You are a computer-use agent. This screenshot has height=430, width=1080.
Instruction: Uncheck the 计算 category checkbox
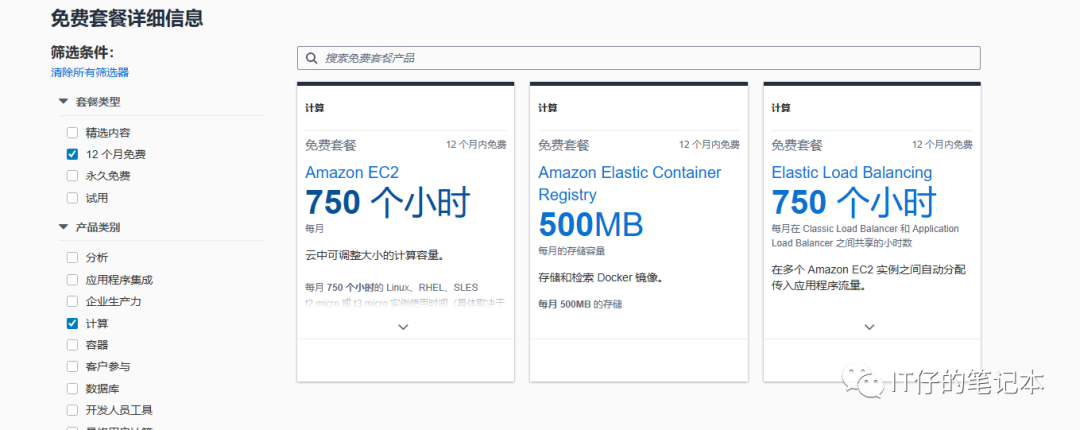72,323
